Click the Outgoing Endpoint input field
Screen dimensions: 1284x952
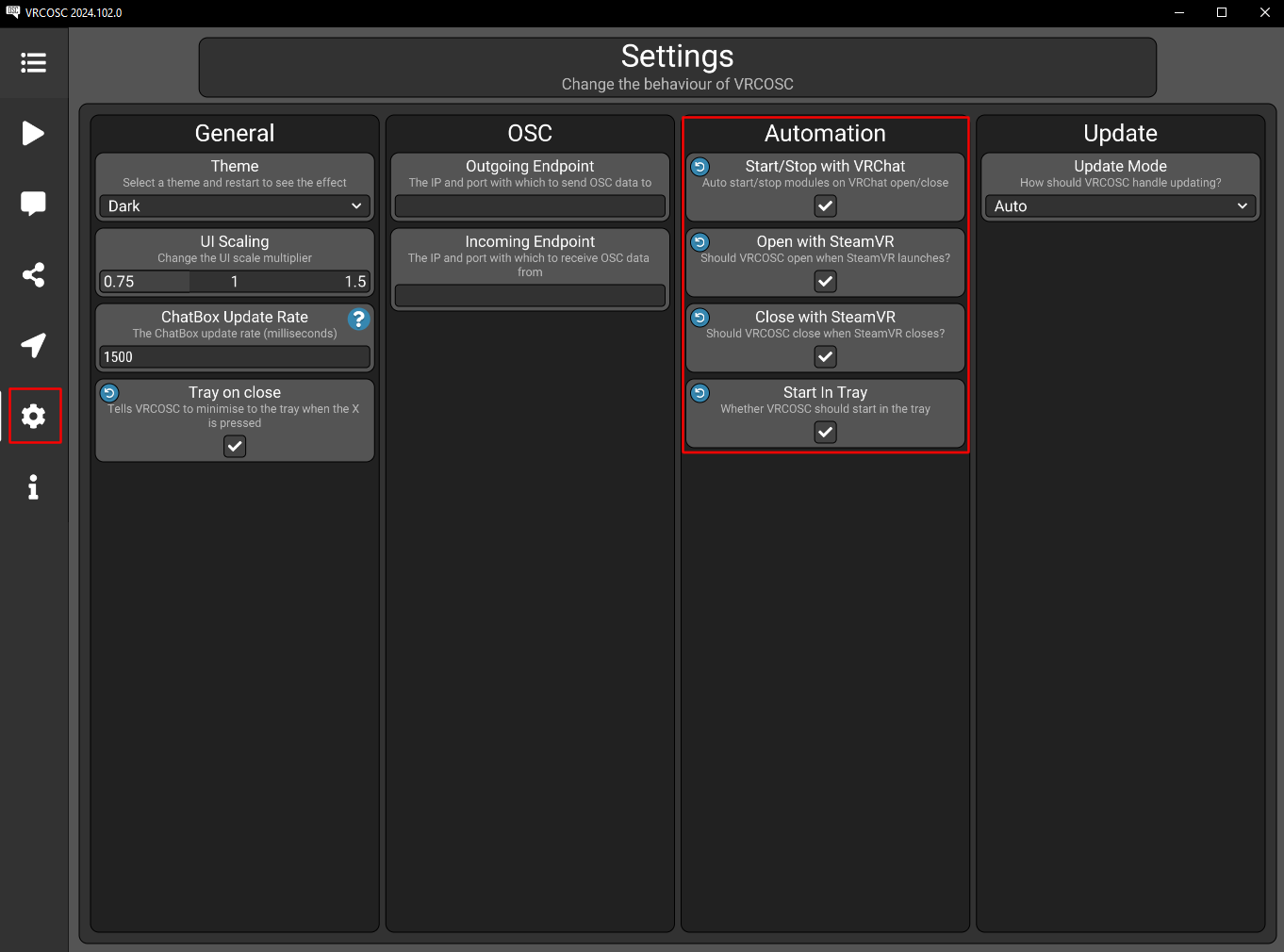(x=530, y=205)
